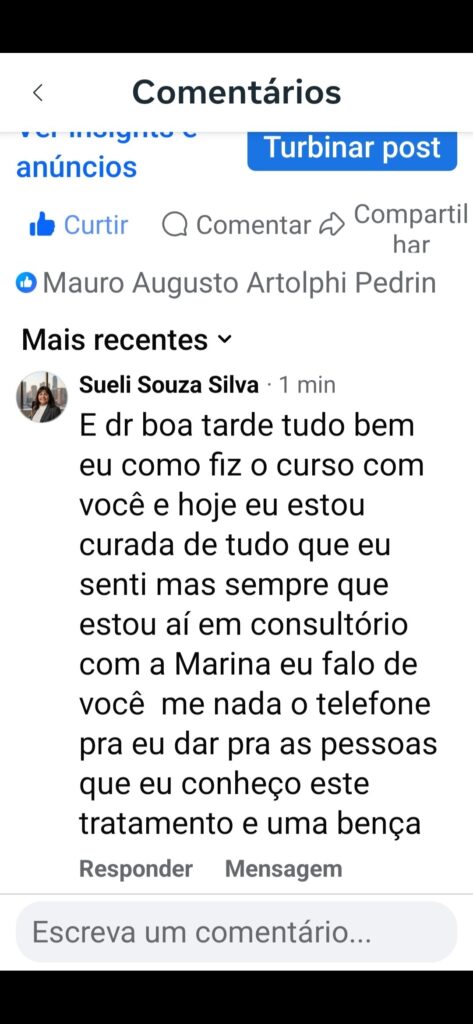The image size is (473, 1024).
Task: Tap the Comentários header title
Action: click(236, 92)
